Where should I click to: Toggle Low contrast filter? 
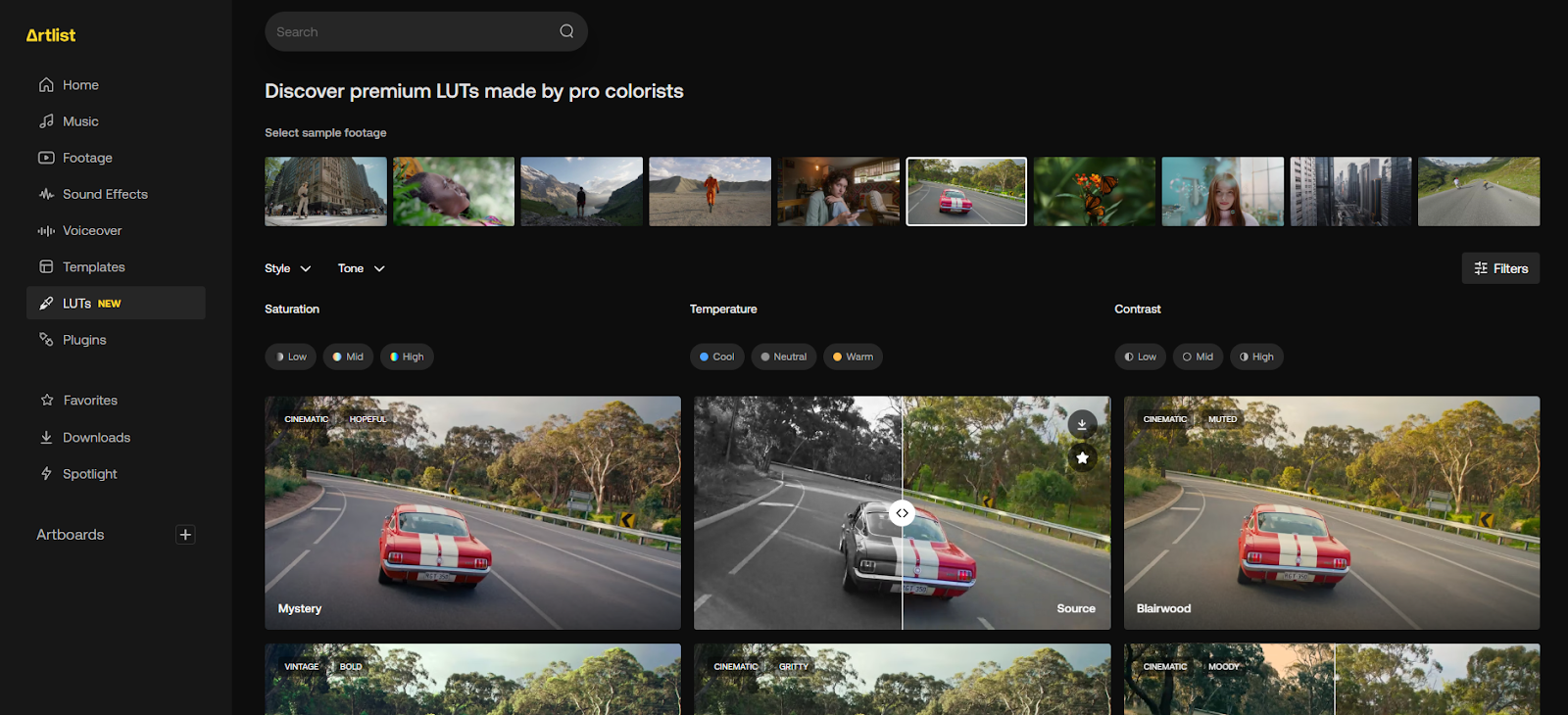coord(1140,357)
